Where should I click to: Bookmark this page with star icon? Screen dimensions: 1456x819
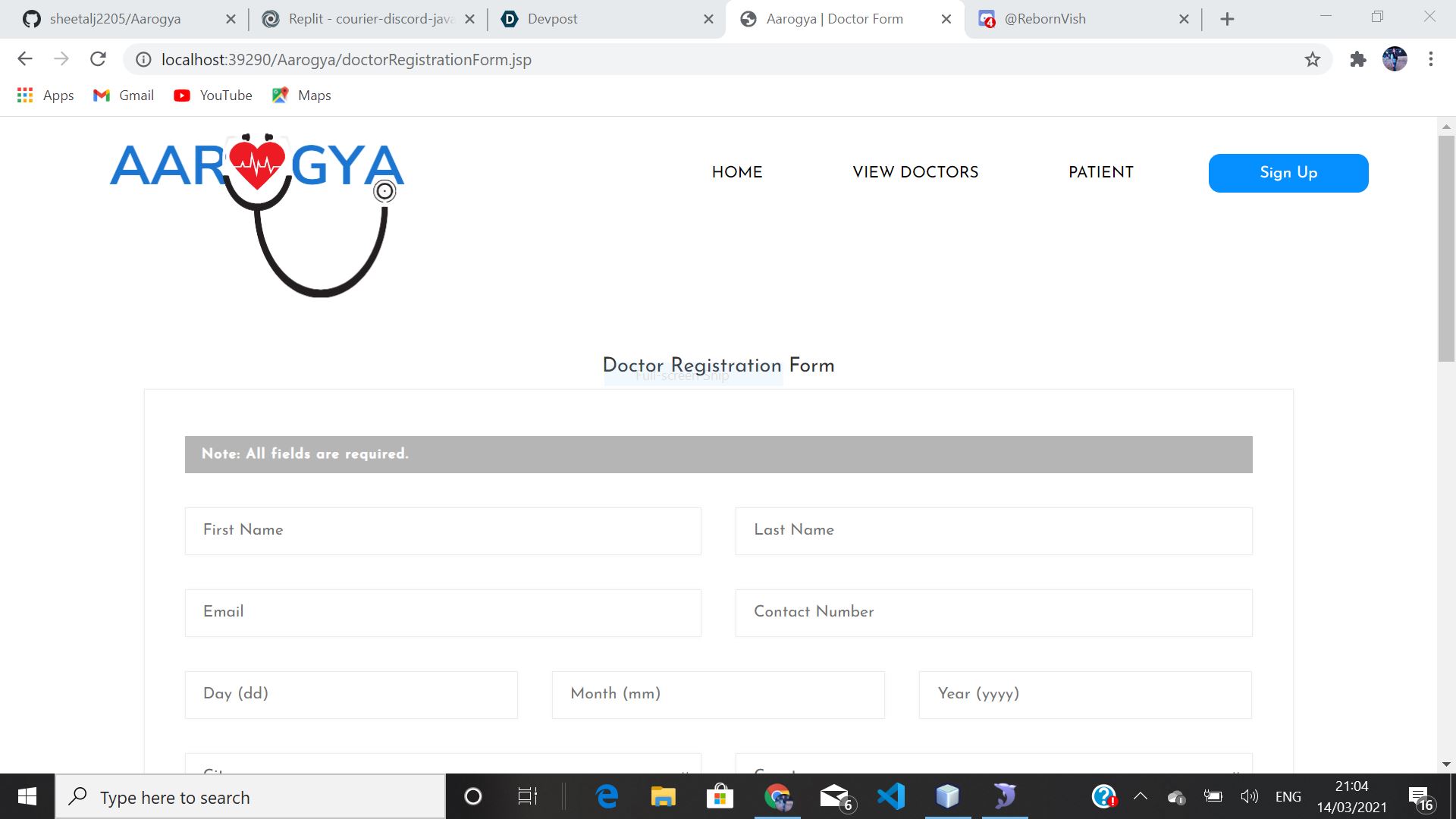[1313, 59]
